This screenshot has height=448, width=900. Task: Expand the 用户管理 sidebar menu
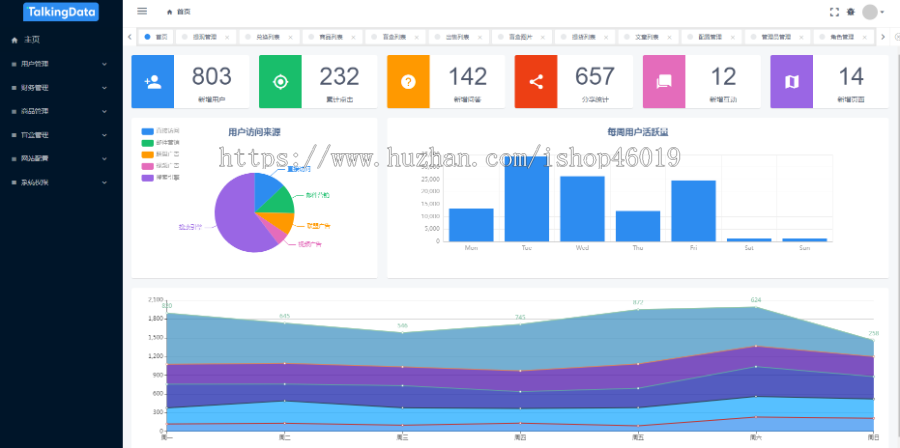pyautogui.click(x=61, y=64)
